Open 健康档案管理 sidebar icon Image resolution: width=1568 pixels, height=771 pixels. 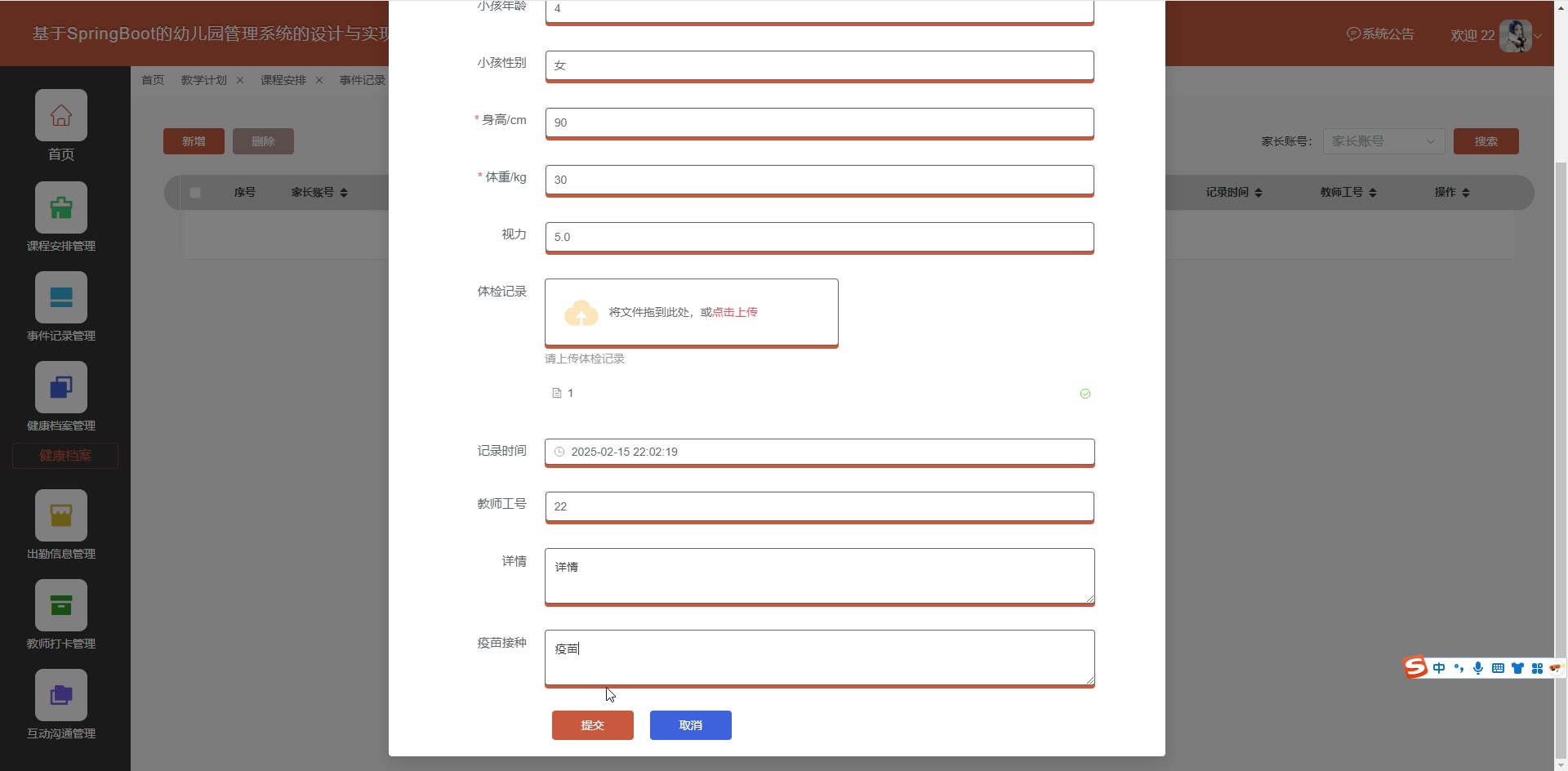[61, 387]
